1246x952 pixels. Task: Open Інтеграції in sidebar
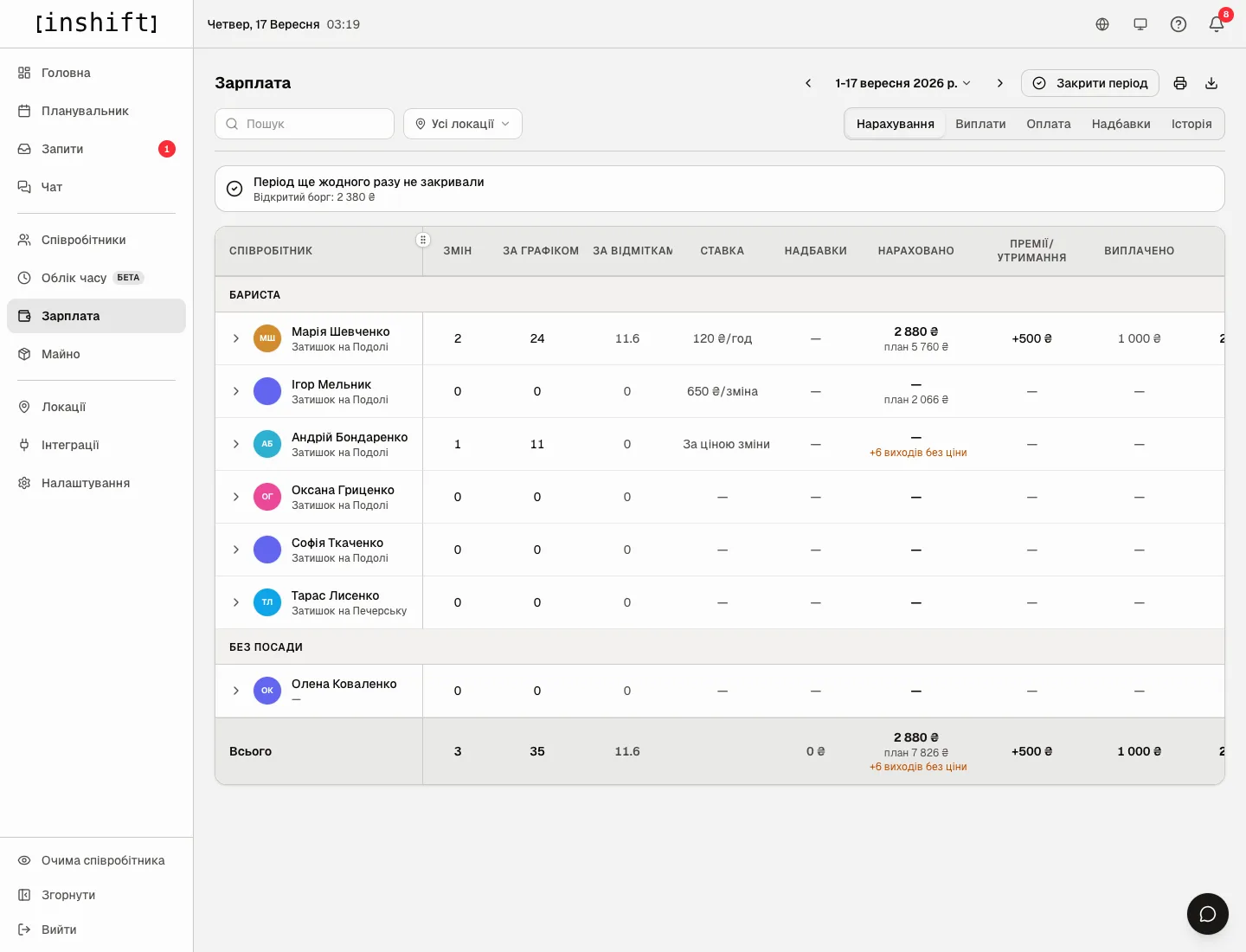(x=96, y=445)
